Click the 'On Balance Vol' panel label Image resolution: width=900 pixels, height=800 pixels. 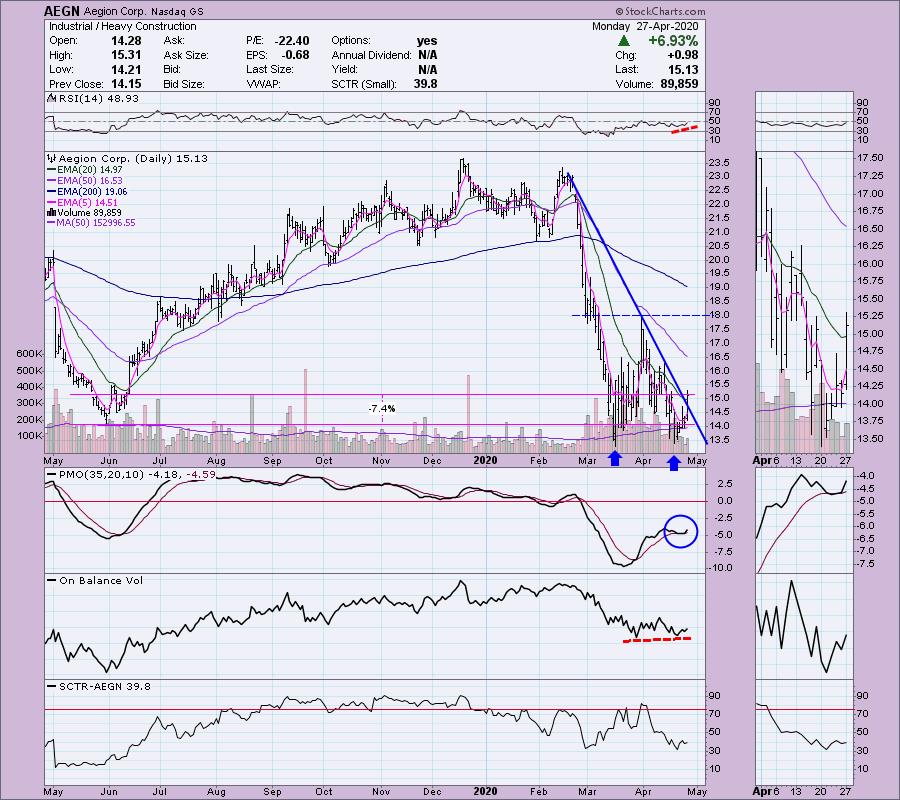[101, 581]
